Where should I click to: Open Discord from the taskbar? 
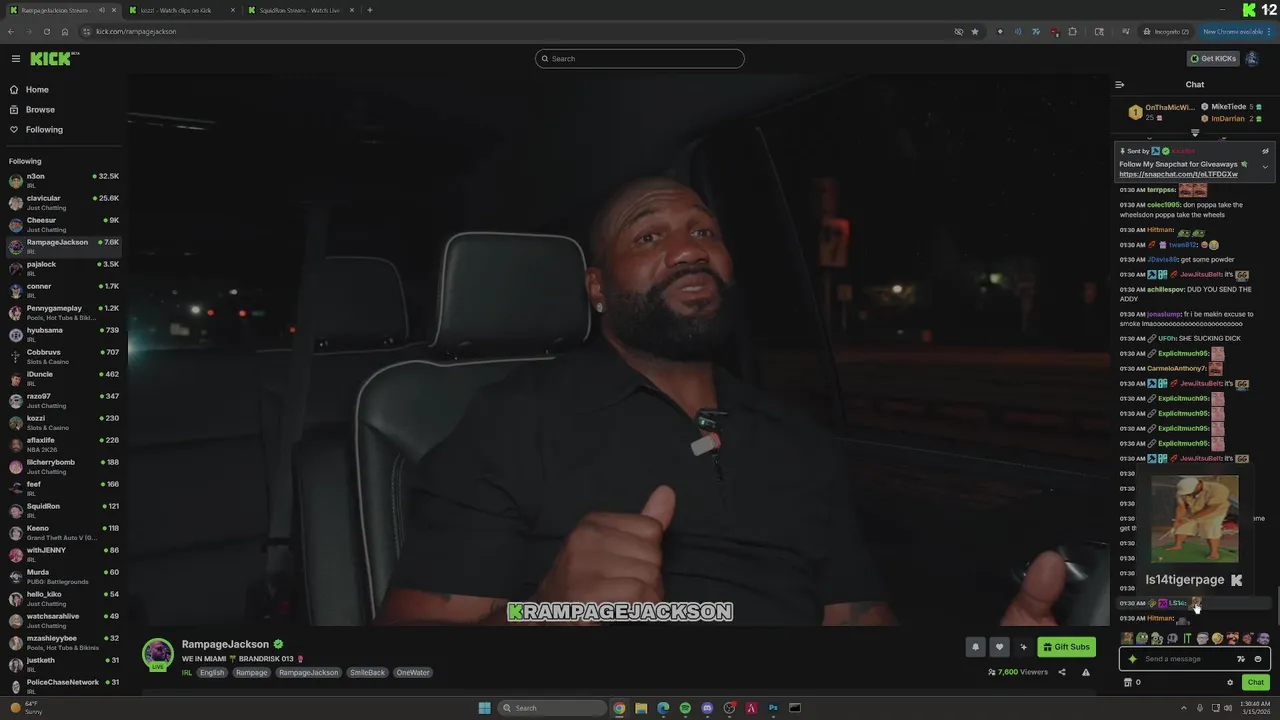(x=707, y=708)
